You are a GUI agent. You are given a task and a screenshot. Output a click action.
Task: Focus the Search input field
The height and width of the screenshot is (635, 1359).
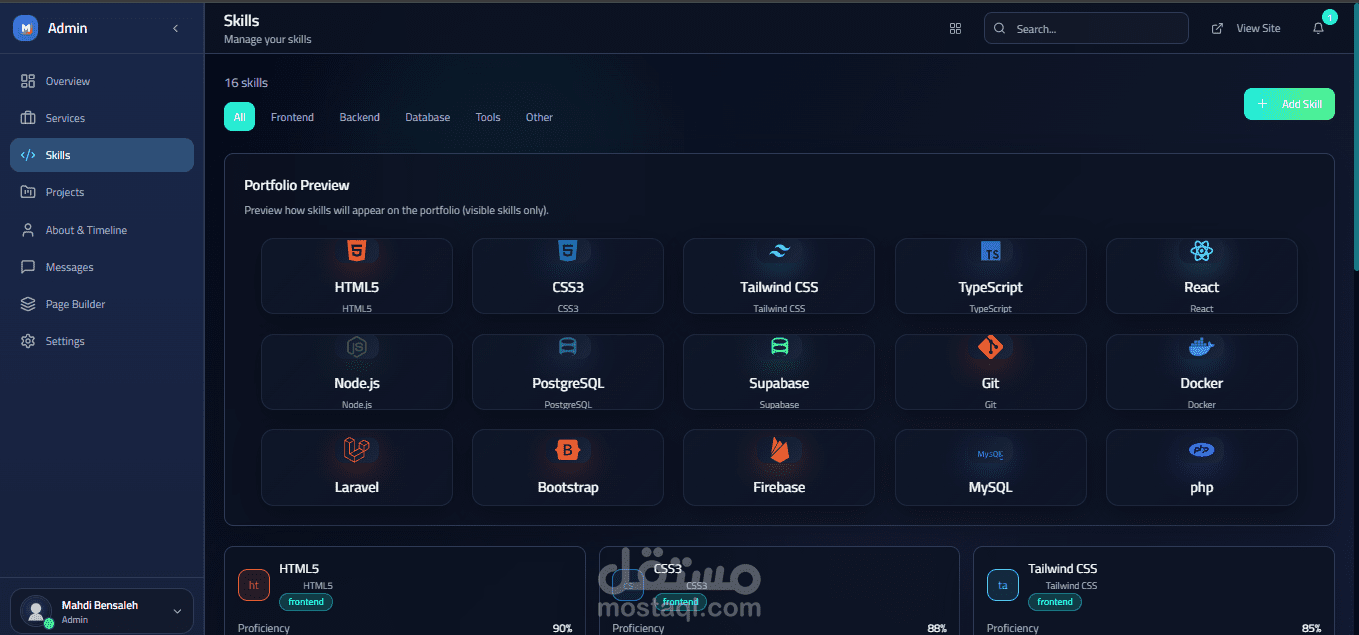(x=1086, y=28)
